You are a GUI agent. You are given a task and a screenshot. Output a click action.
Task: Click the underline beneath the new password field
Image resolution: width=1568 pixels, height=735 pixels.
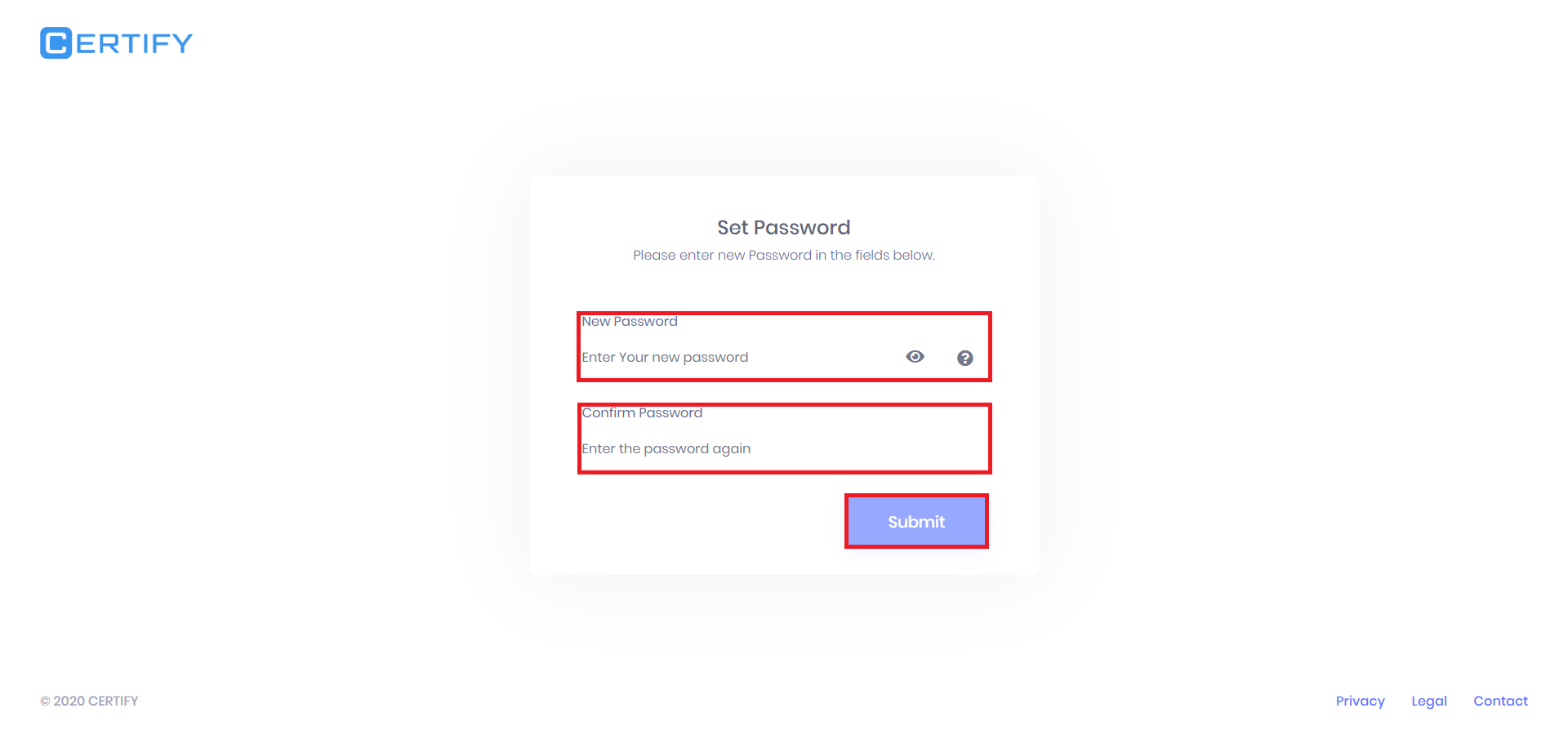point(735,377)
